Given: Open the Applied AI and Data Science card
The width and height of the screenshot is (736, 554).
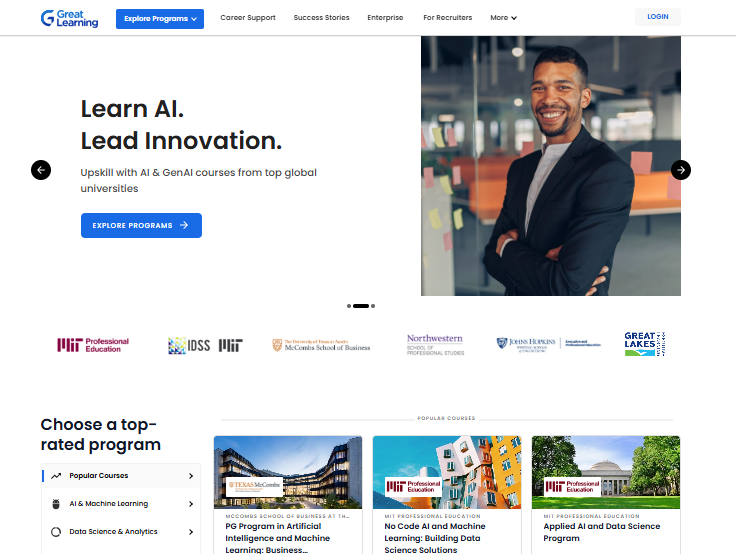Looking at the screenshot, I should click(x=606, y=494).
